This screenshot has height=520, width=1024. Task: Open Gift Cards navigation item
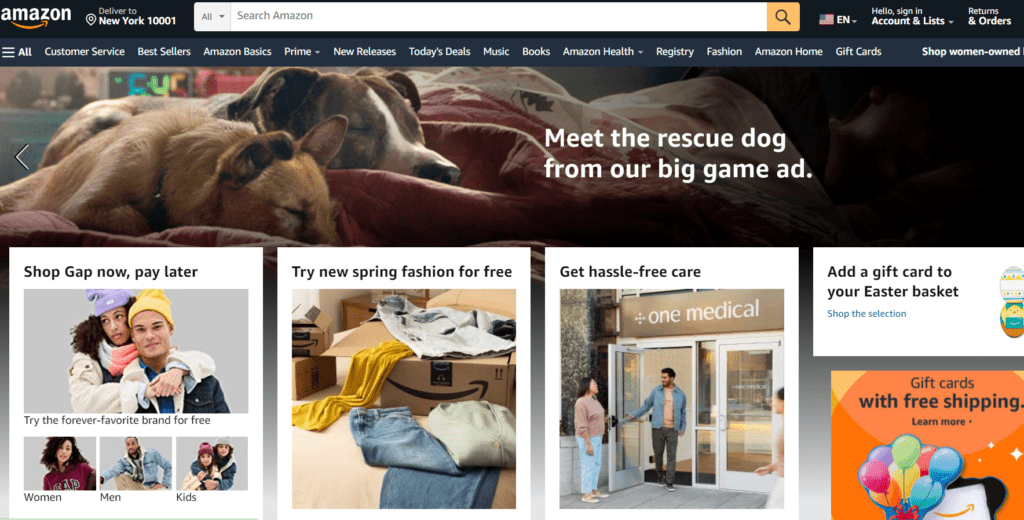pyautogui.click(x=858, y=52)
